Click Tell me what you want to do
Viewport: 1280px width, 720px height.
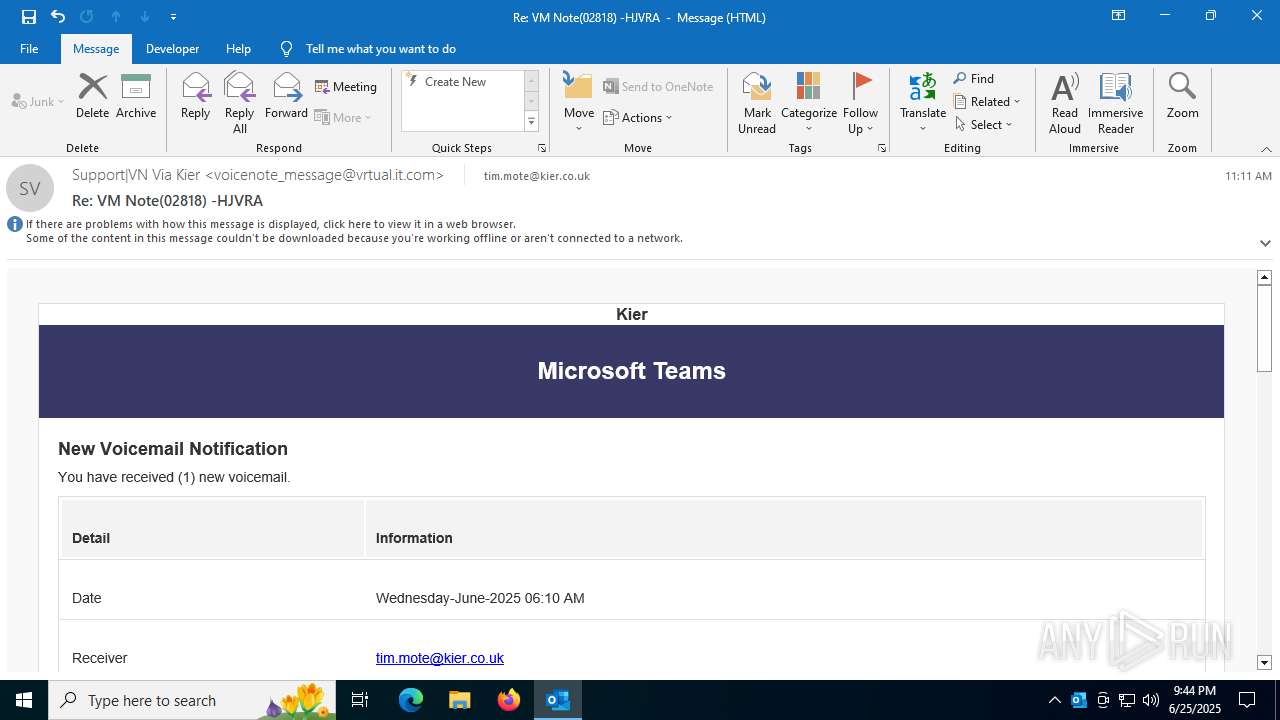380,49
